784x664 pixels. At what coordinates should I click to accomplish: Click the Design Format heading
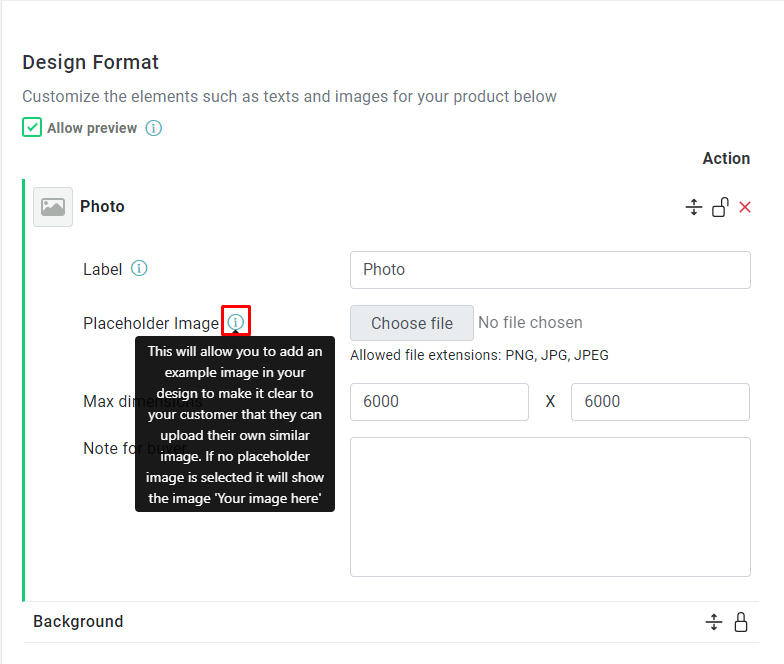[90, 62]
